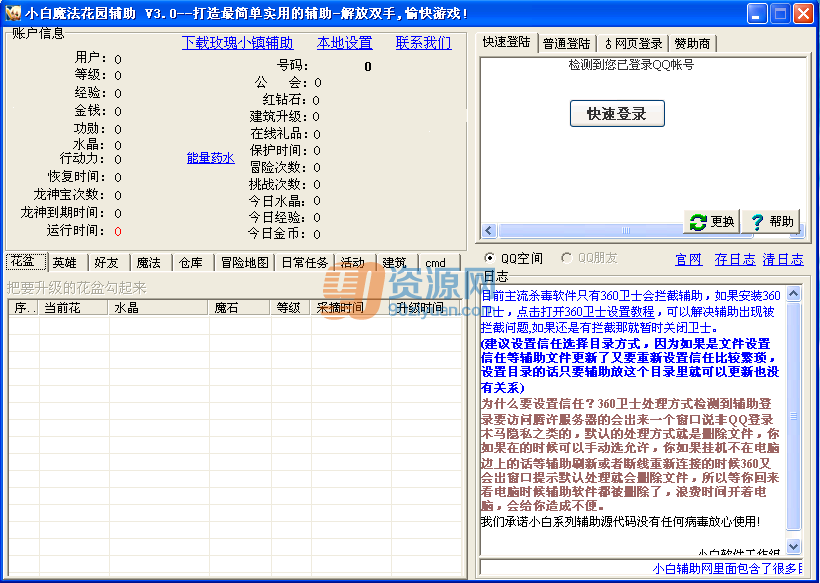Viewport: 820px width, 583px height.
Task: Open the 点击打开360卫士设置教程 link
Action: (x=585, y=312)
